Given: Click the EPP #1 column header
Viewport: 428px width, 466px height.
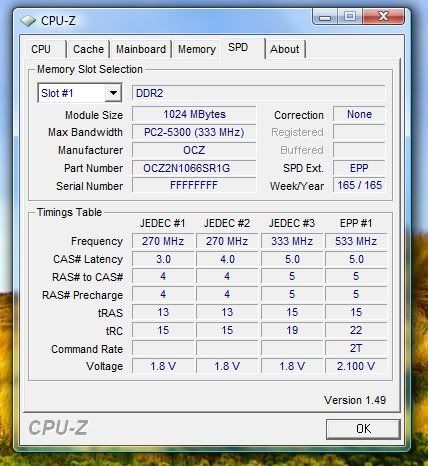Looking at the screenshot, I should click(x=356, y=223).
